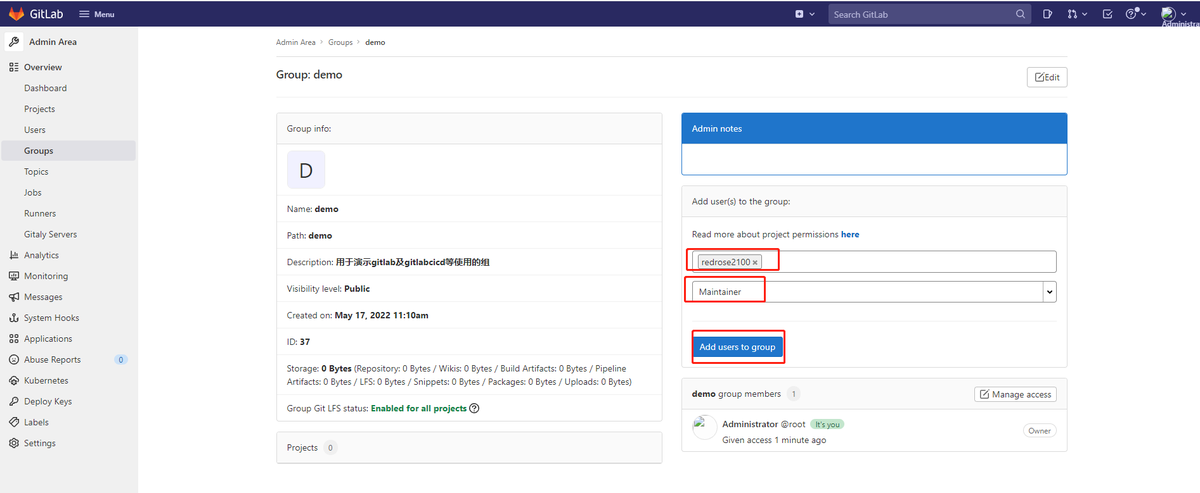The width and height of the screenshot is (1200, 493).
Task: Open Topics in the sidebar
Action: click(x=36, y=172)
